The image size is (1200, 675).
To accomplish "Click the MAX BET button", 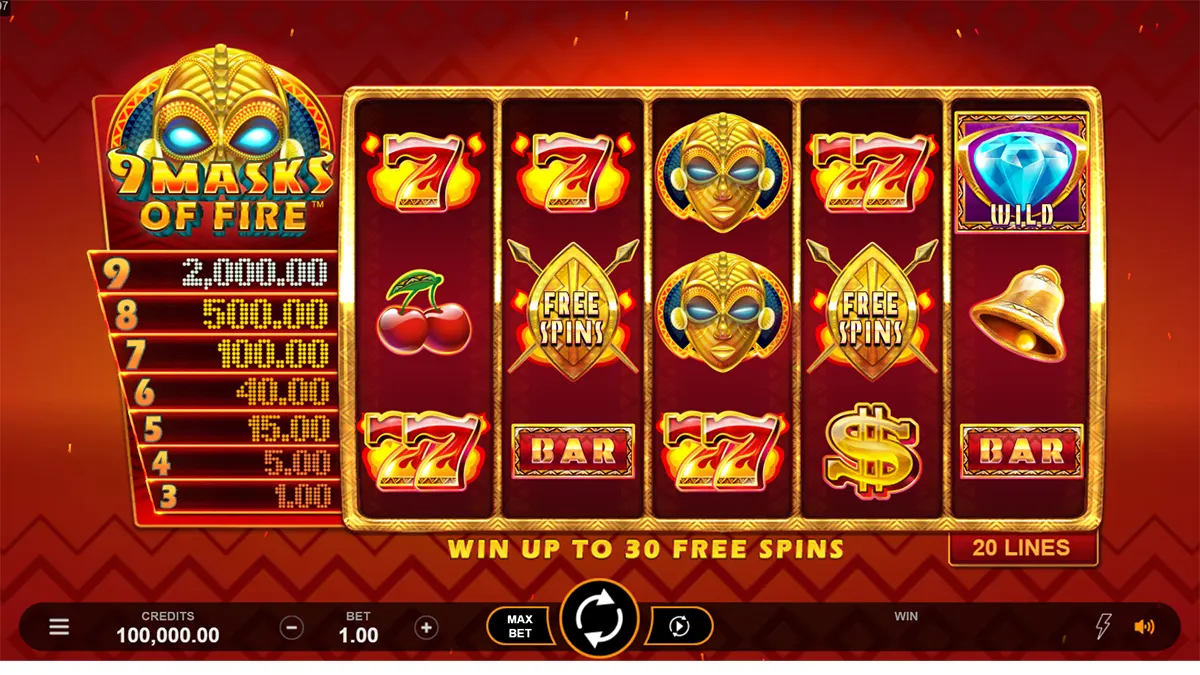I will pos(519,626).
